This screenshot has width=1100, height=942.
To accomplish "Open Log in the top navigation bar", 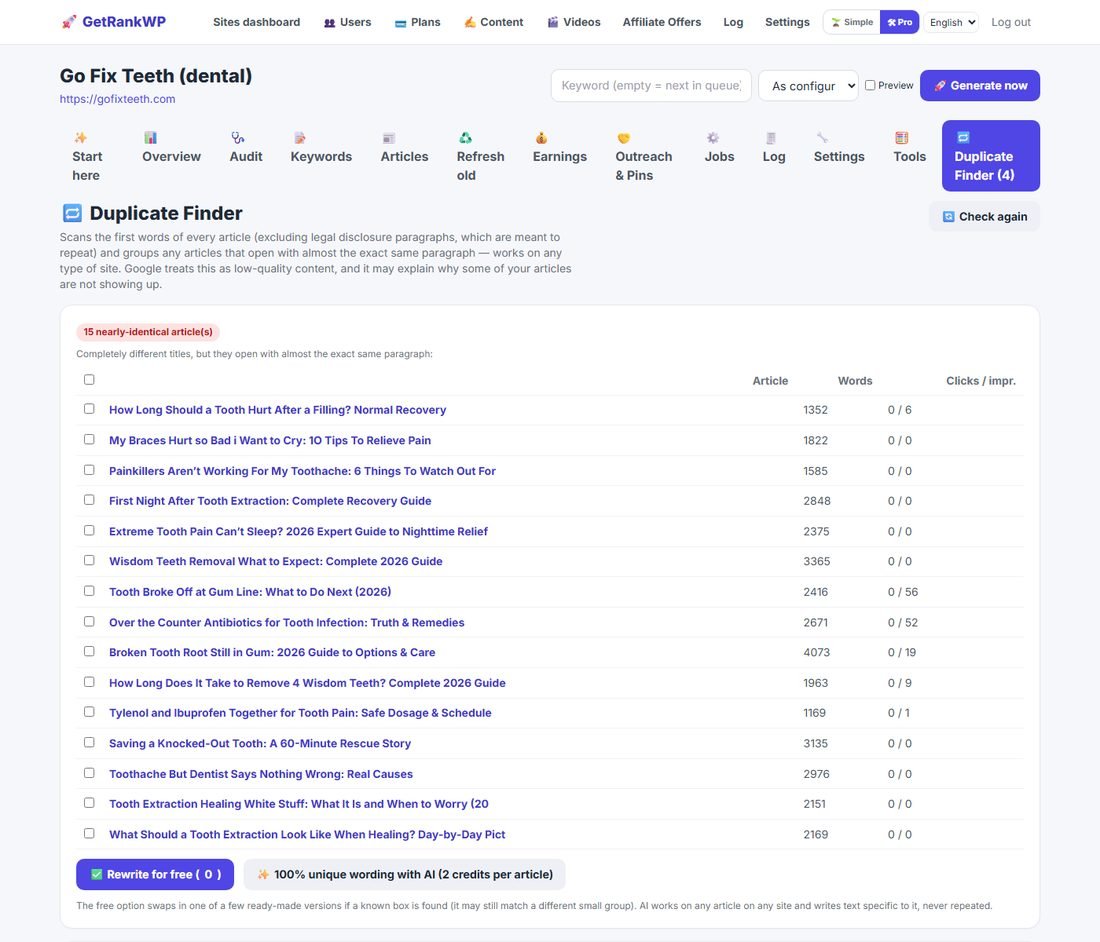I will (x=733, y=22).
